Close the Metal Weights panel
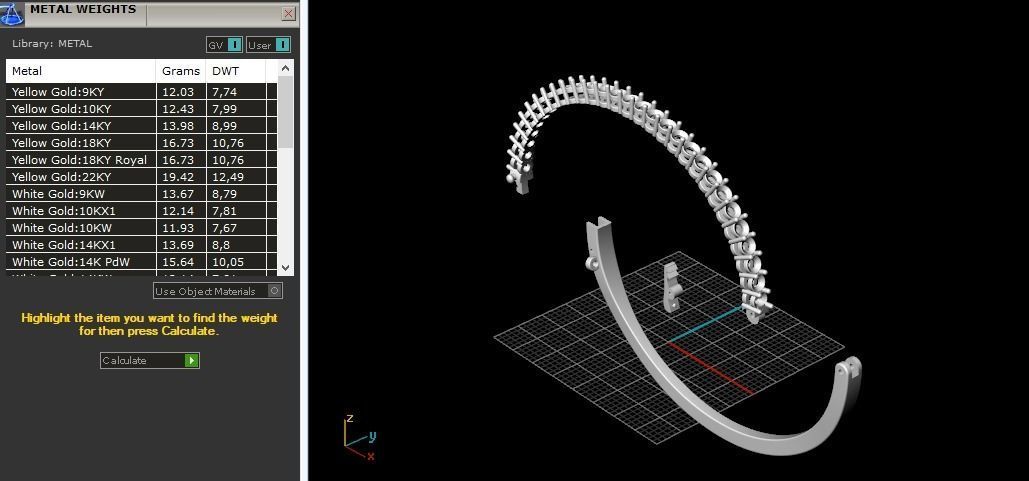 point(288,13)
